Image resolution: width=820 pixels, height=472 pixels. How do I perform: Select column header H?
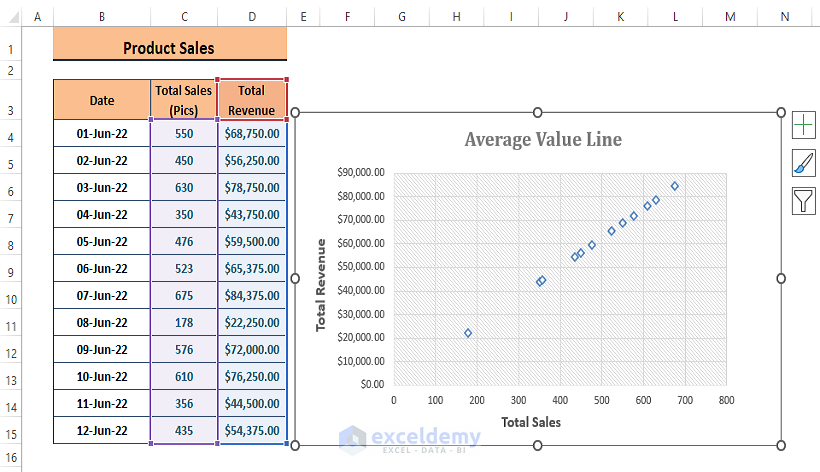(456, 17)
